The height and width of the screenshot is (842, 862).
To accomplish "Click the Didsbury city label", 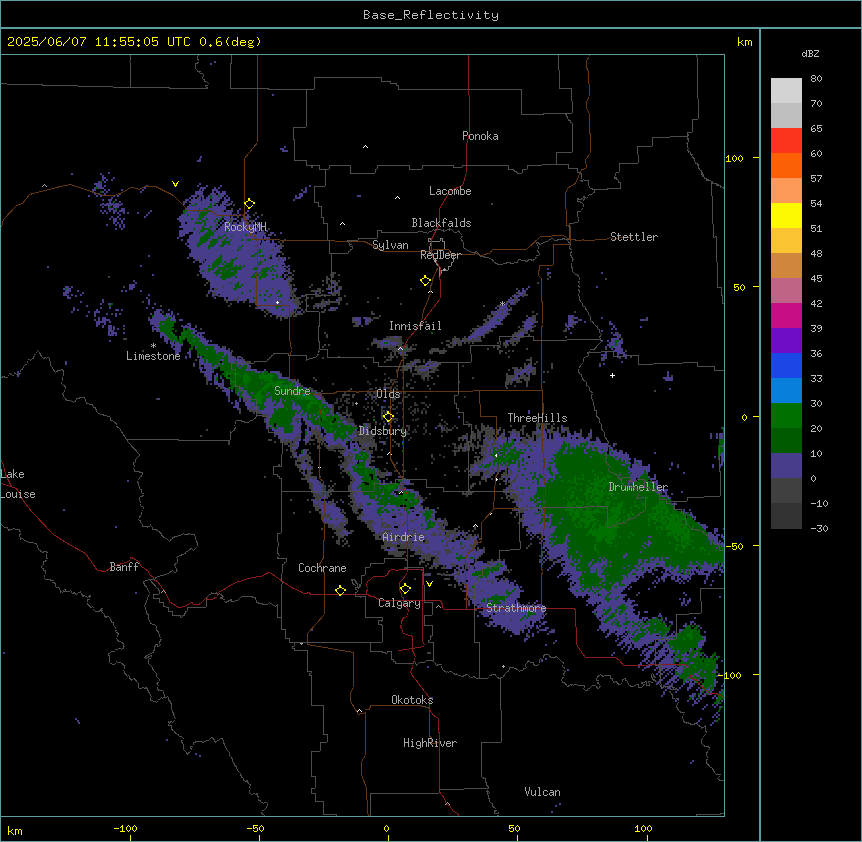I will [383, 431].
